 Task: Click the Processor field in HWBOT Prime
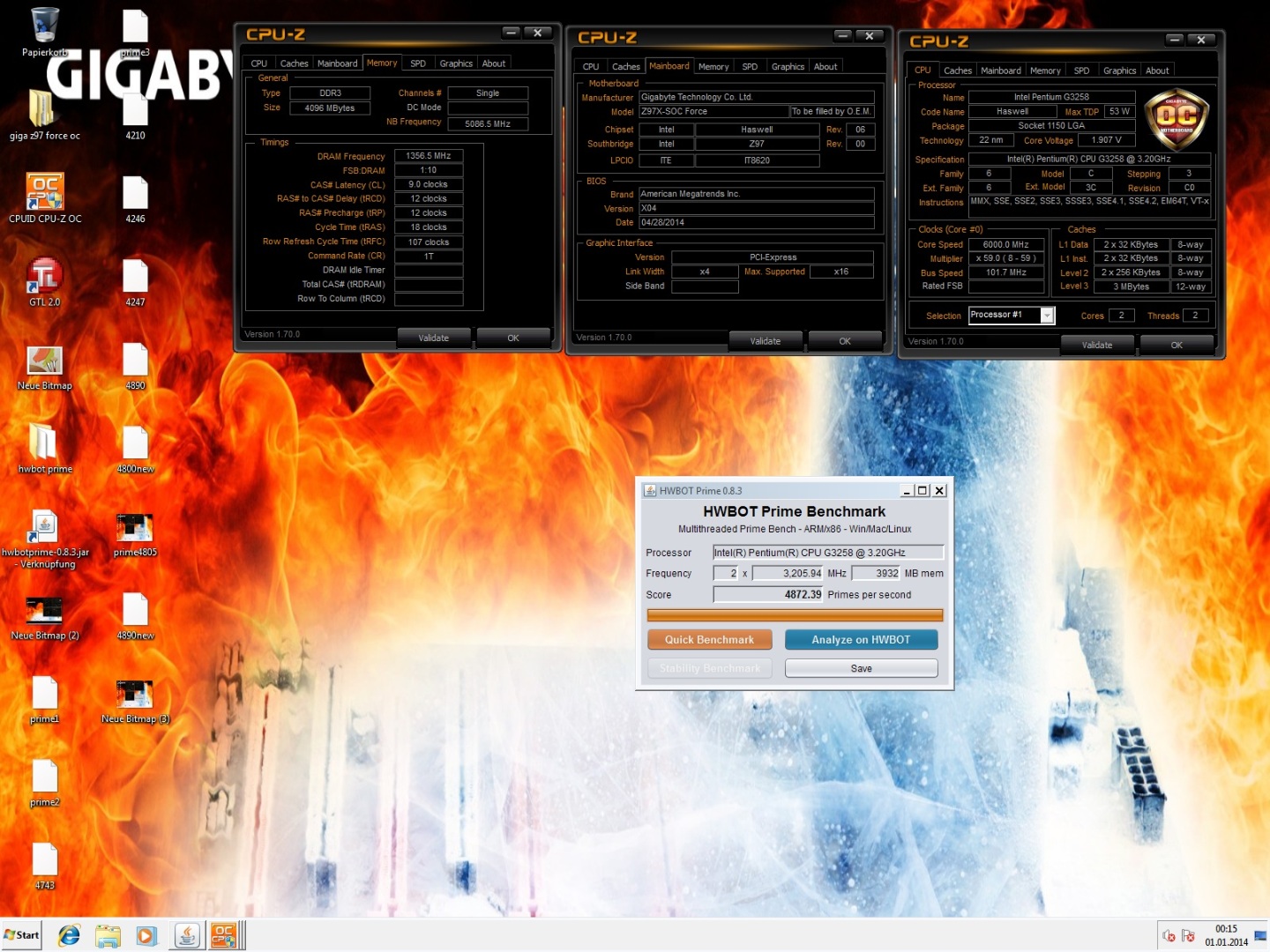828,553
